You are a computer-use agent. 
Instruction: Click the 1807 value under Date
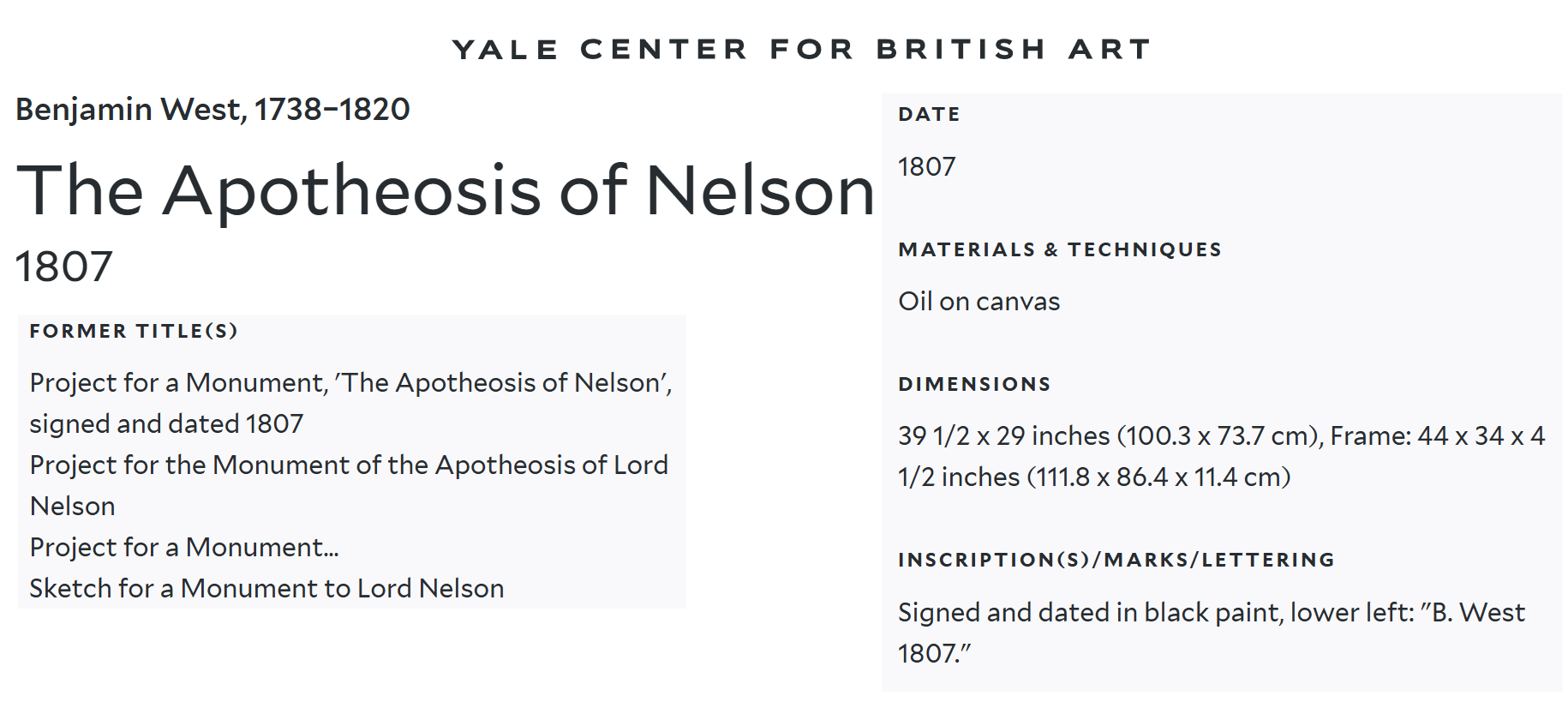tap(926, 166)
